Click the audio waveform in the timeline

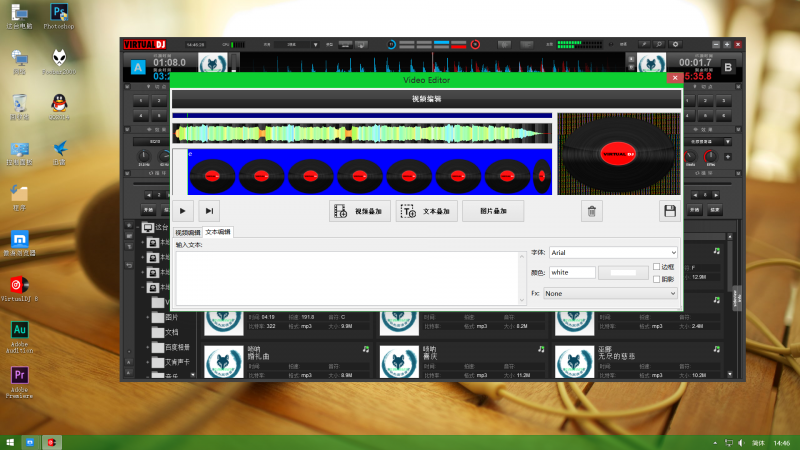point(362,133)
